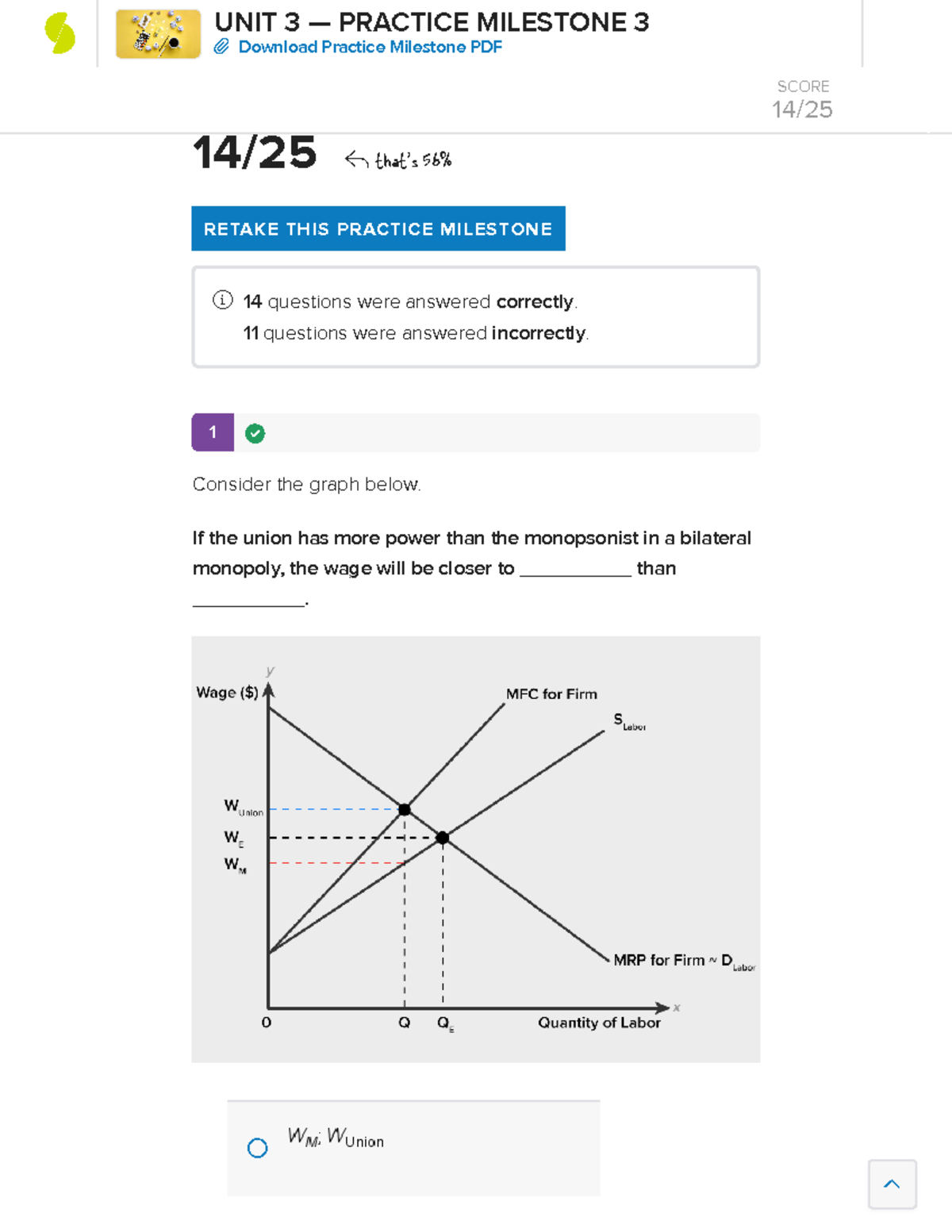This screenshot has height=1232, width=952.
Task: Choose the radio button in the answer box
Action: (x=257, y=1147)
